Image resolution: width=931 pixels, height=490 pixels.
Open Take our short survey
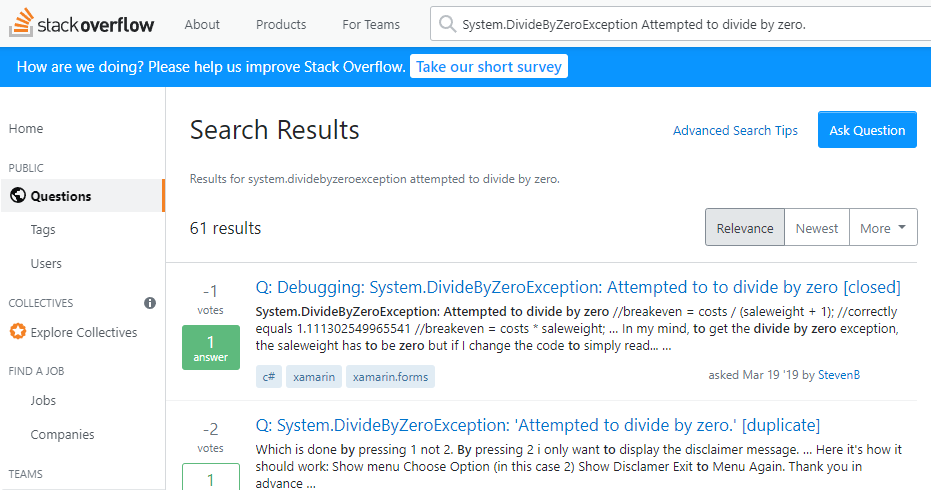pos(489,67)
